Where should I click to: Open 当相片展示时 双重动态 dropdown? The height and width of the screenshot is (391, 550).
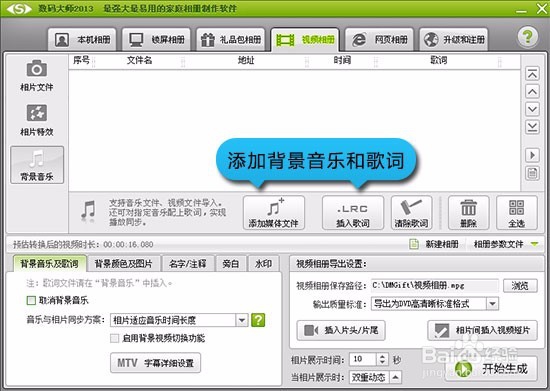click(375, 377)
